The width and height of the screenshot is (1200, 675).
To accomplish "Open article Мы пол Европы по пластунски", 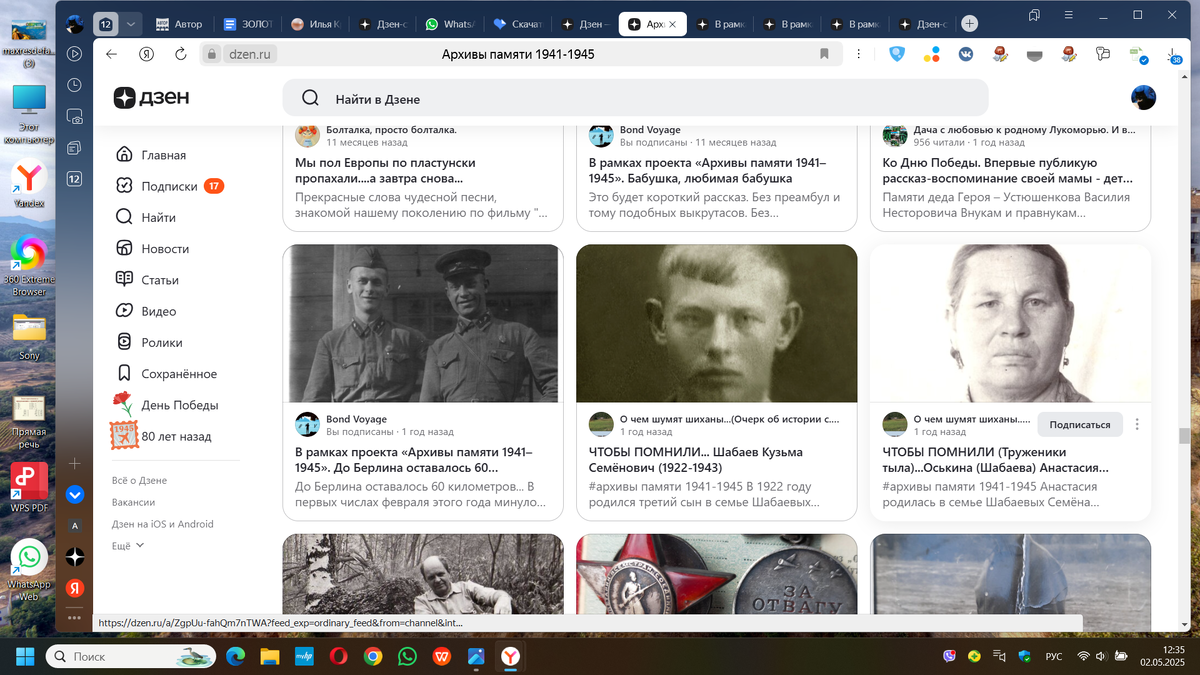I will coord(385,170).
